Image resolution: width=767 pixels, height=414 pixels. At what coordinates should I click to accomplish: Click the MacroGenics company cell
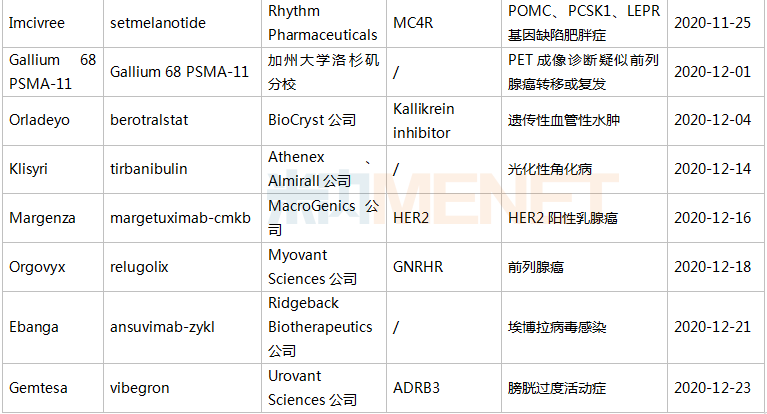(323, 218)
